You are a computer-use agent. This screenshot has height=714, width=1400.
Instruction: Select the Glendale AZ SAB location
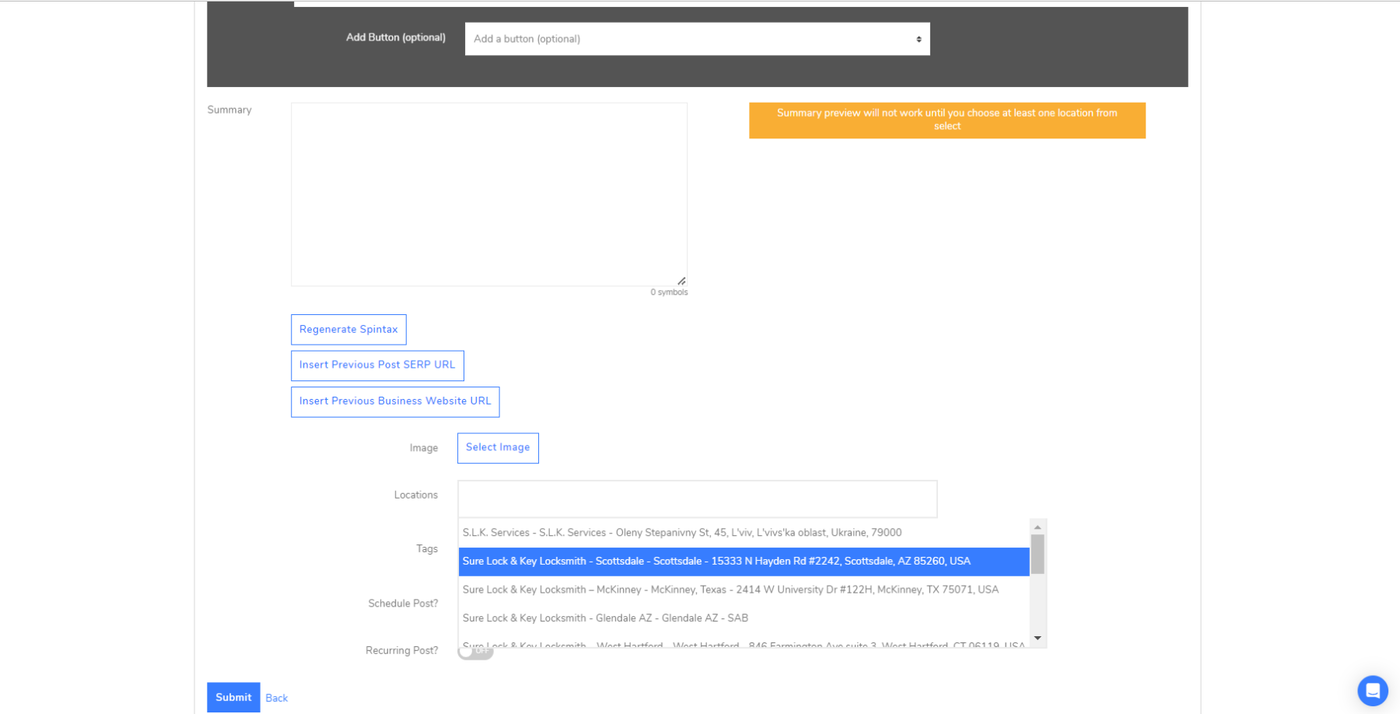coord(605,618)
